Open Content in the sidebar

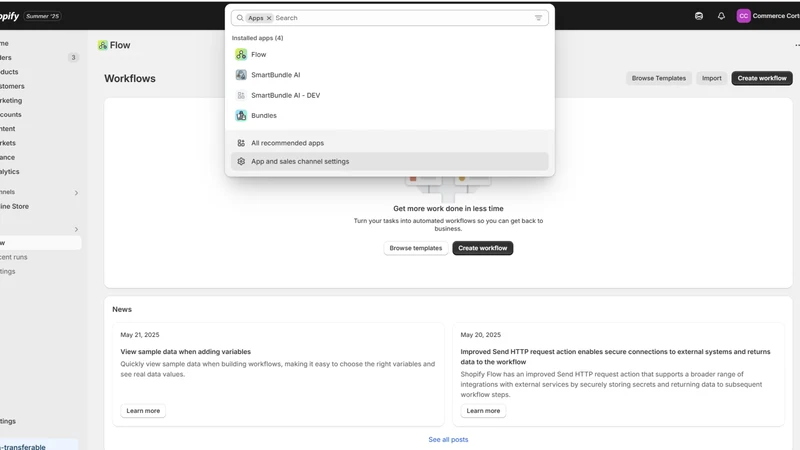click(x=40, y=129)
